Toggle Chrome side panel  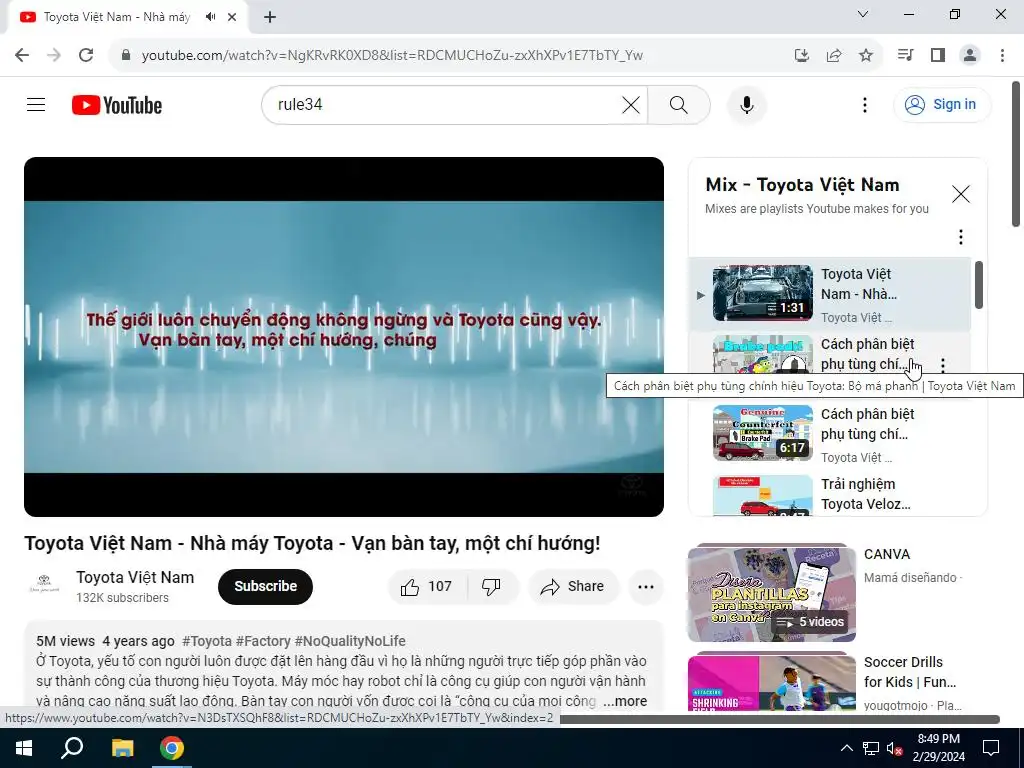[938, 55]
